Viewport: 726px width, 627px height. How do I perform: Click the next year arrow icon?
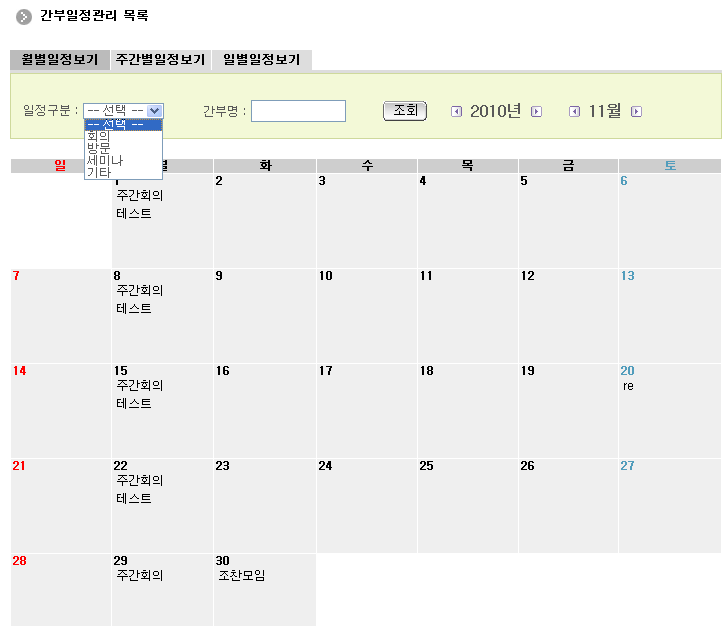coord(536,112)
